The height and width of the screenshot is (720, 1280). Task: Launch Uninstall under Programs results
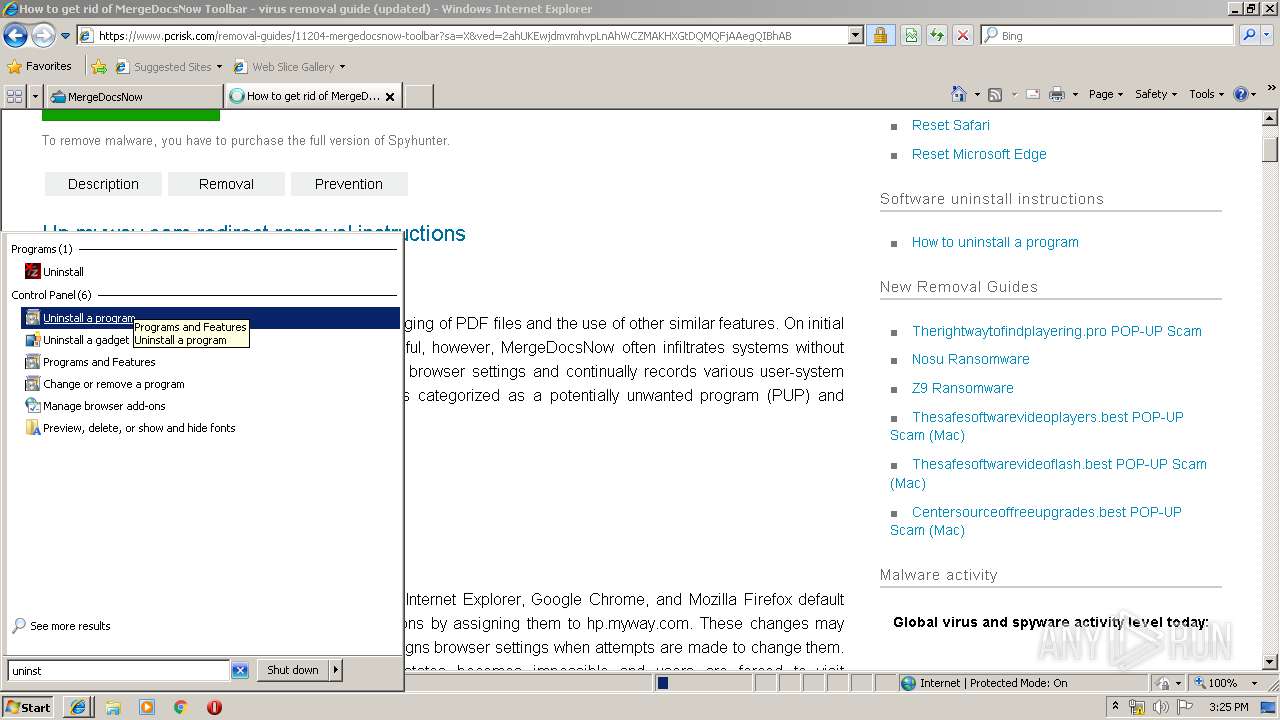pyautogui.click(x=210, y=272)
